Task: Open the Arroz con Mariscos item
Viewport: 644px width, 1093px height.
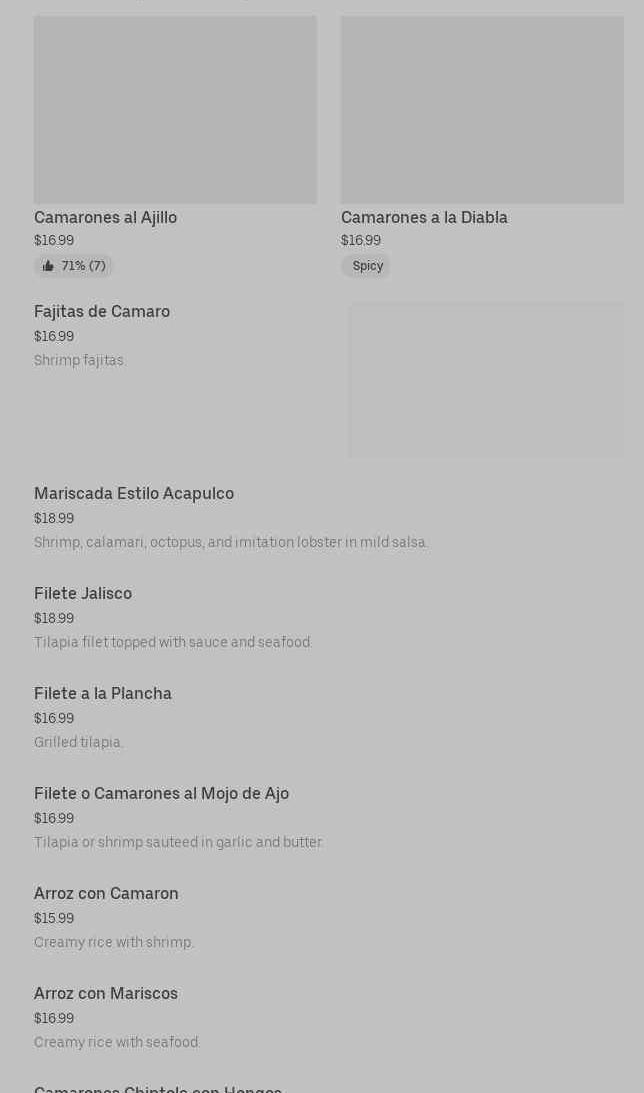Action: point(106,993)
